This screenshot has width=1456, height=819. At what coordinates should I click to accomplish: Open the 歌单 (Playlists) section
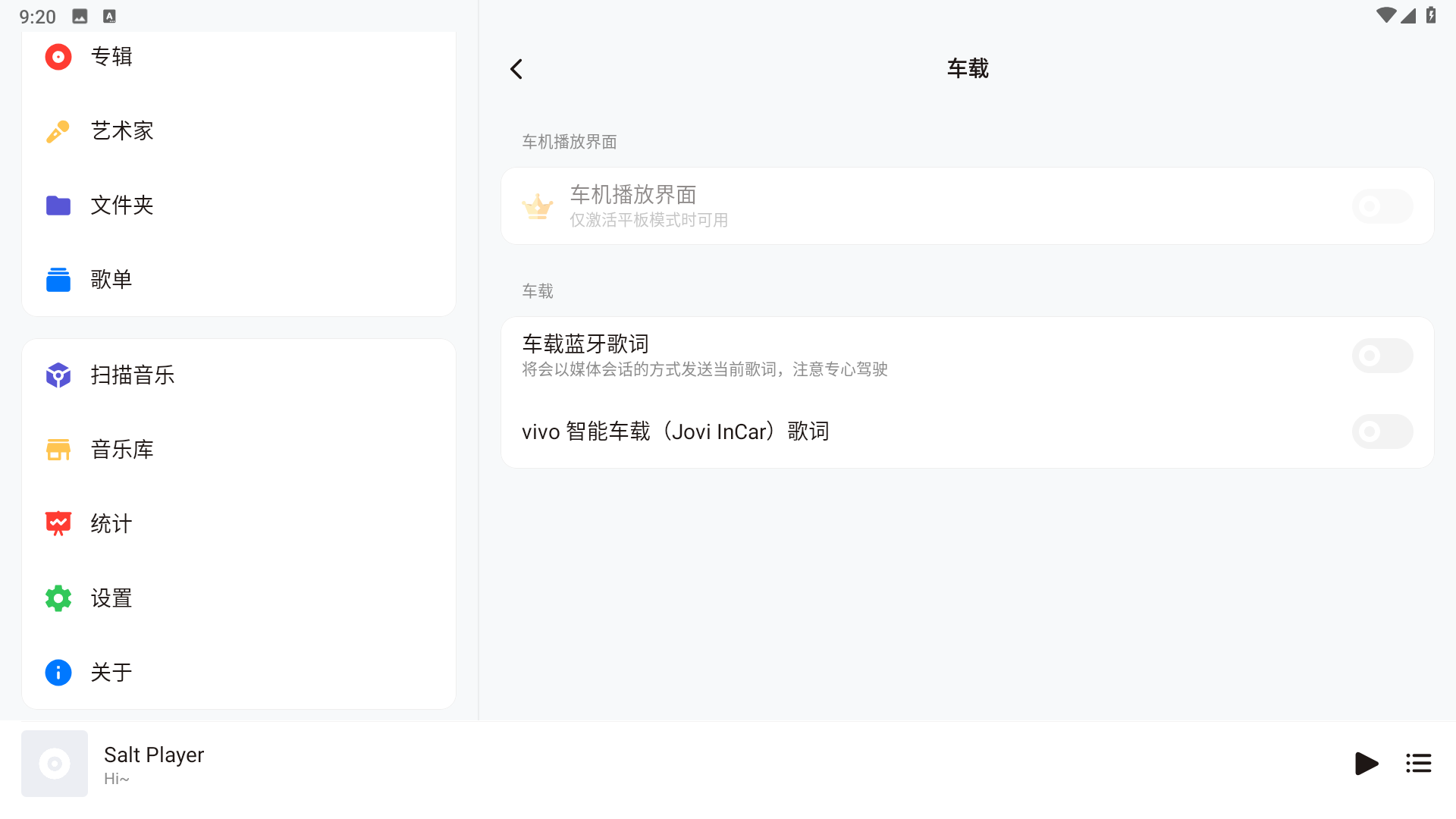pyautogui.click(x=111, y=279)
